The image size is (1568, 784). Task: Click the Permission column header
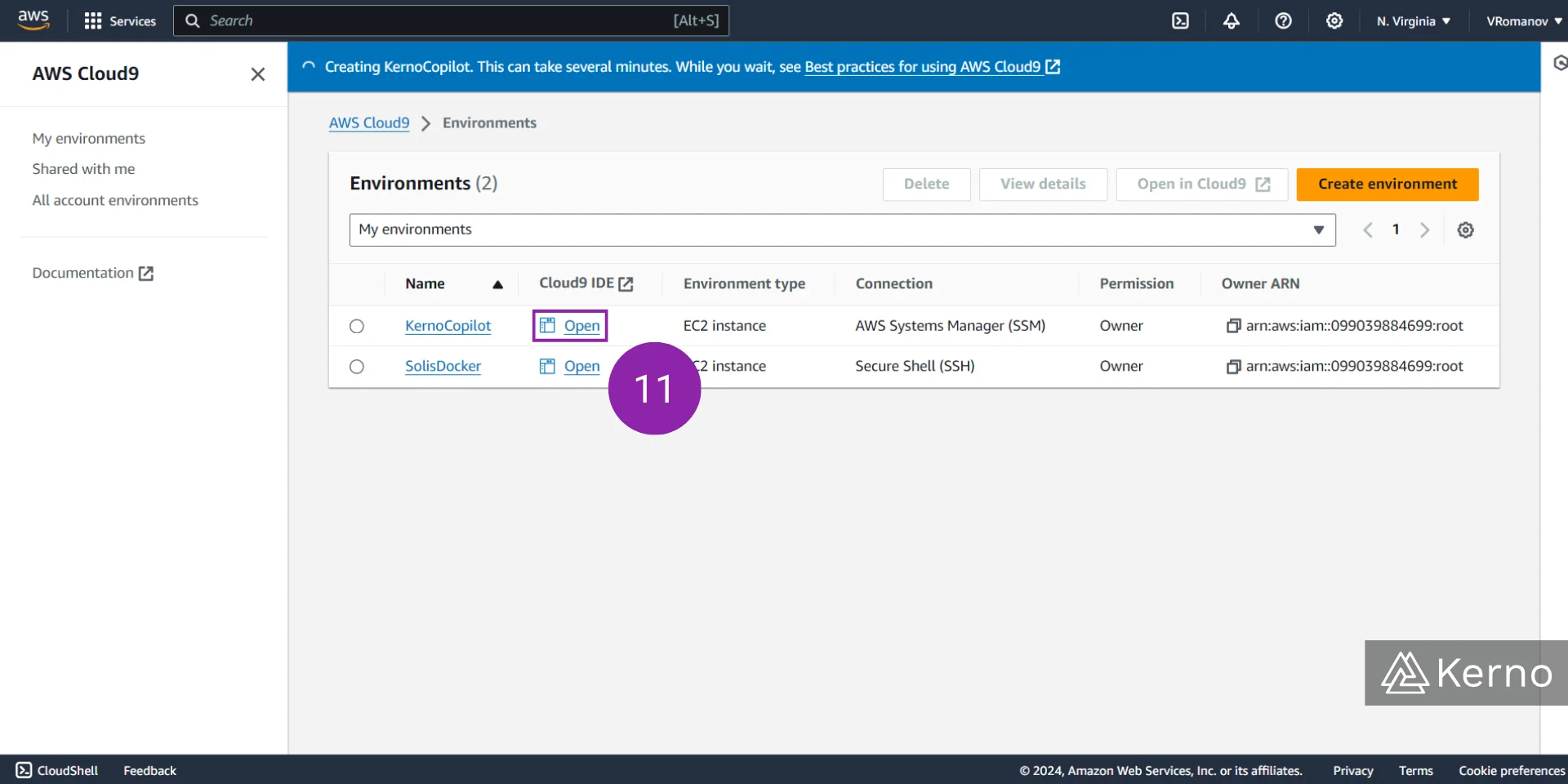(x=1136, y=284)
